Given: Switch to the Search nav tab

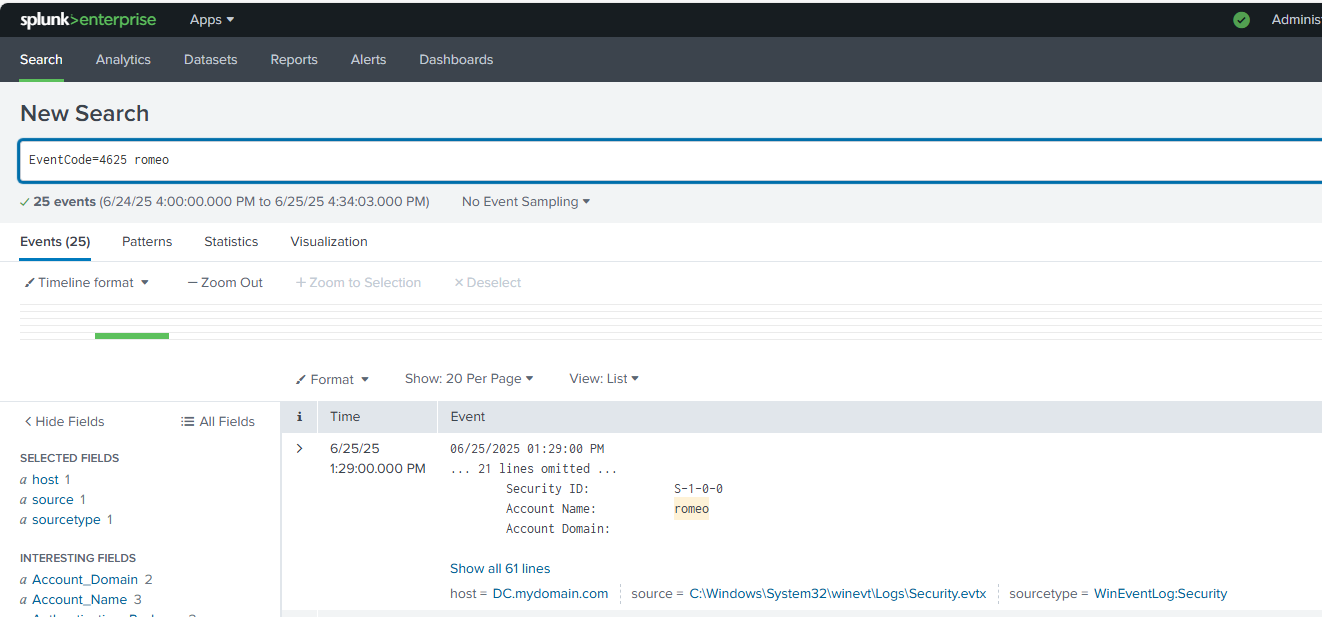Looking at the screenshot, I should click(41, 60).
